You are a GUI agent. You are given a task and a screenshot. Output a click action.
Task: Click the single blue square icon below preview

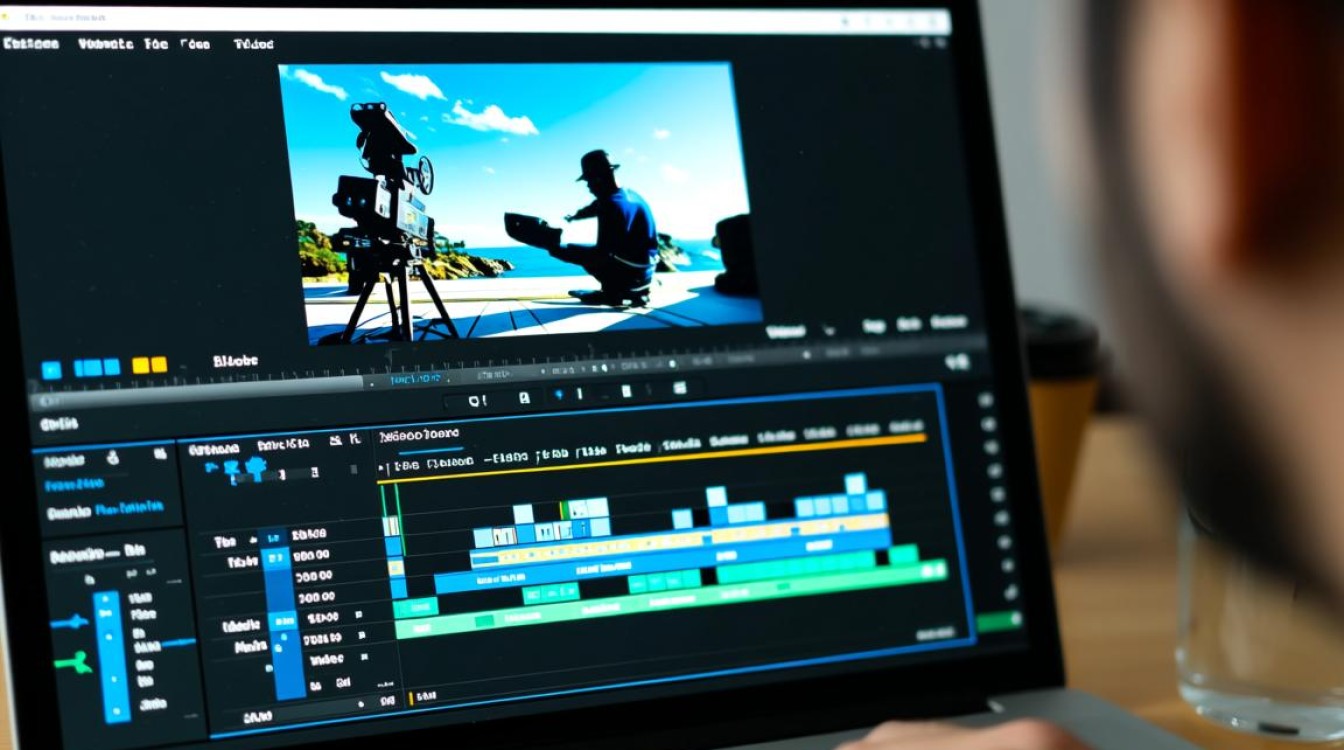pos(50,369)
